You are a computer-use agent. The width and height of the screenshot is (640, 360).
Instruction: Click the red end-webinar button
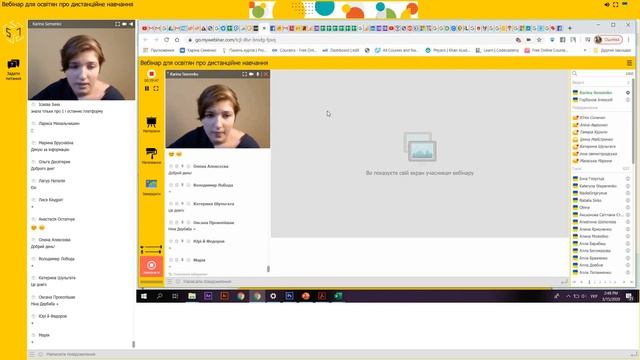151,266
